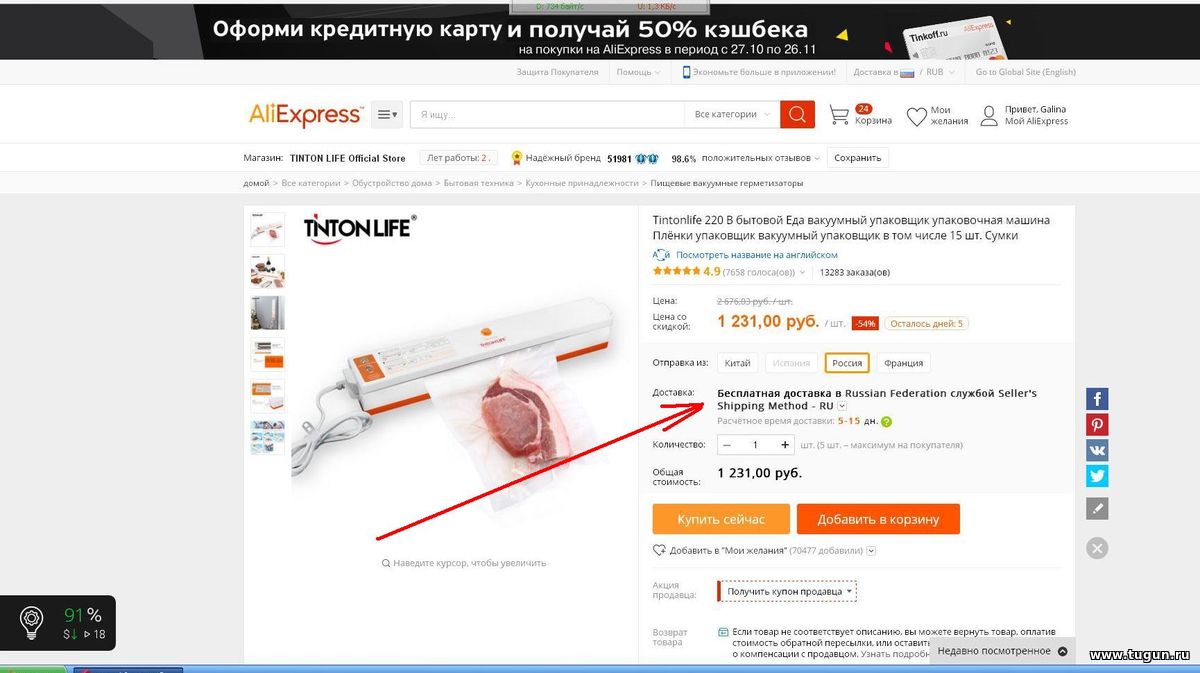Click the Добавить в корзину button
The width and height of the screenshot is (1200, 673).
tap(878, 519)
